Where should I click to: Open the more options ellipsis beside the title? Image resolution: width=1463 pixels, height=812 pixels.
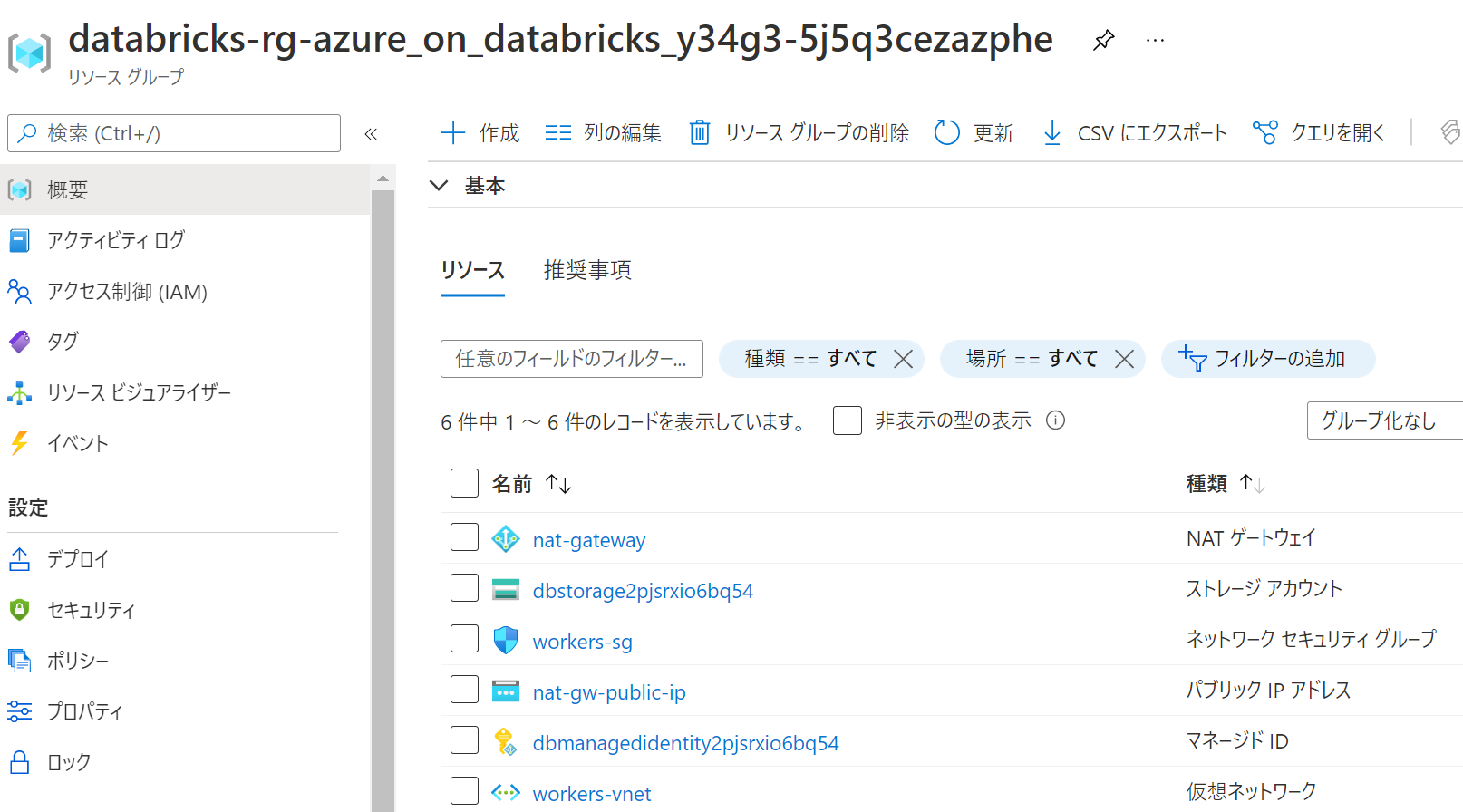pyautogui.click(x=1155, y=40)
